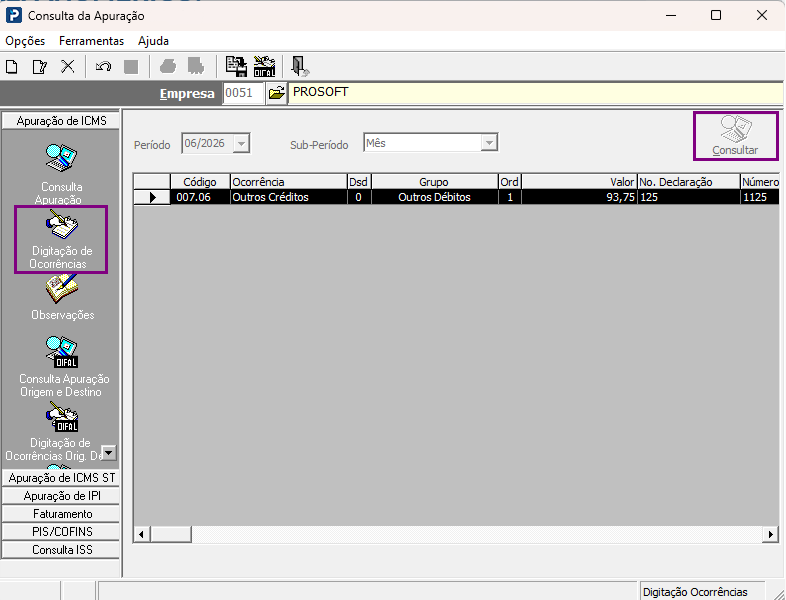Click the PROSOFT company name field
Image resolution: width=786 pixels, height=600 pixels.
(535, 93)
